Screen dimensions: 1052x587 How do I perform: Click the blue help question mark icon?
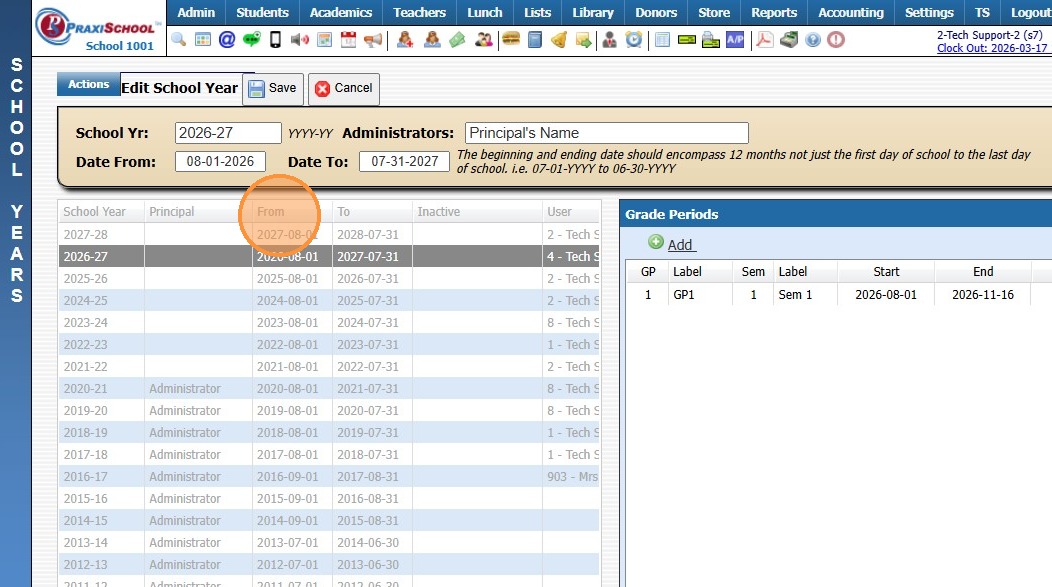[812, 40]
